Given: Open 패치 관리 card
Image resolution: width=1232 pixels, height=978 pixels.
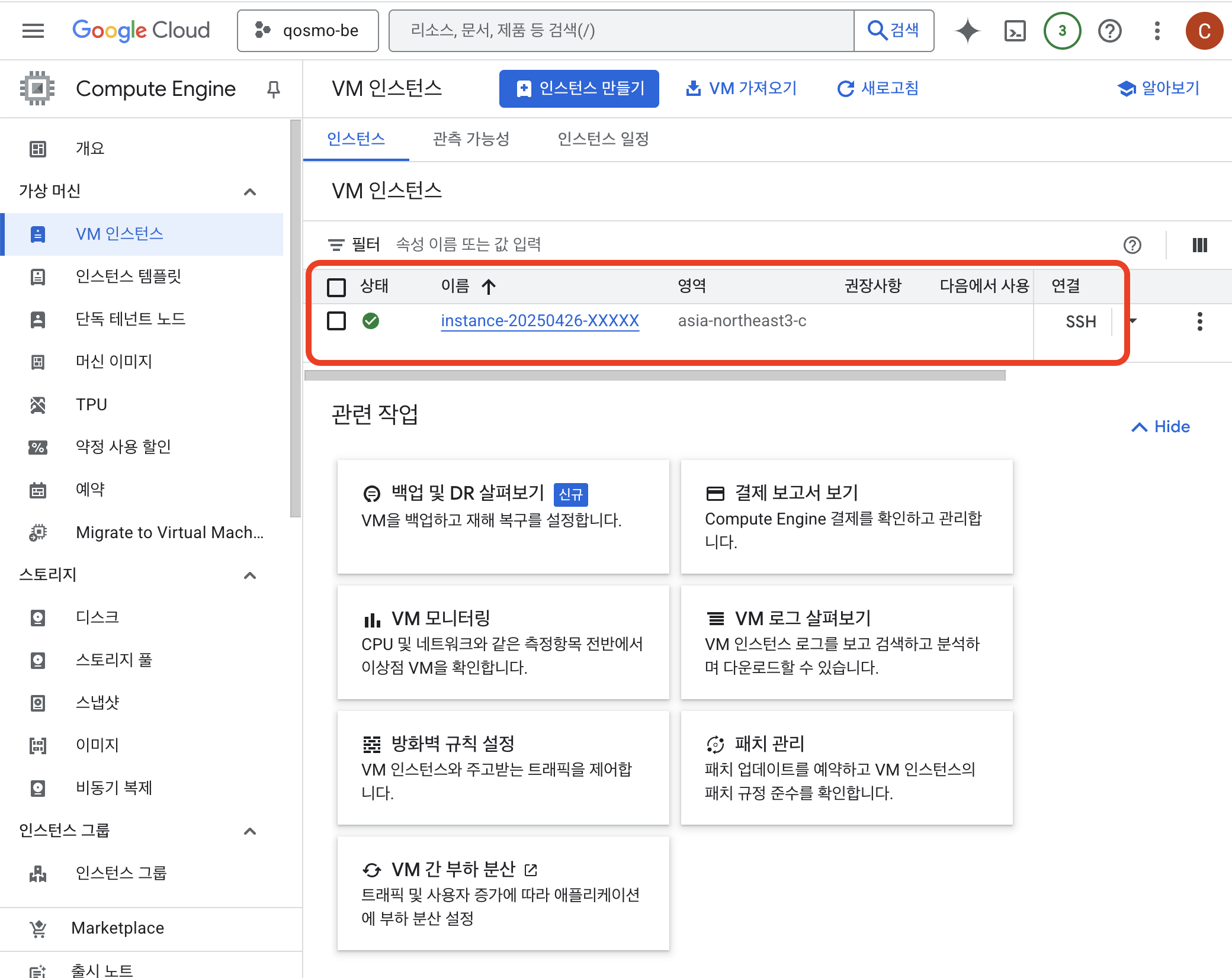Looking at the screenshot, I should [847, 768].
